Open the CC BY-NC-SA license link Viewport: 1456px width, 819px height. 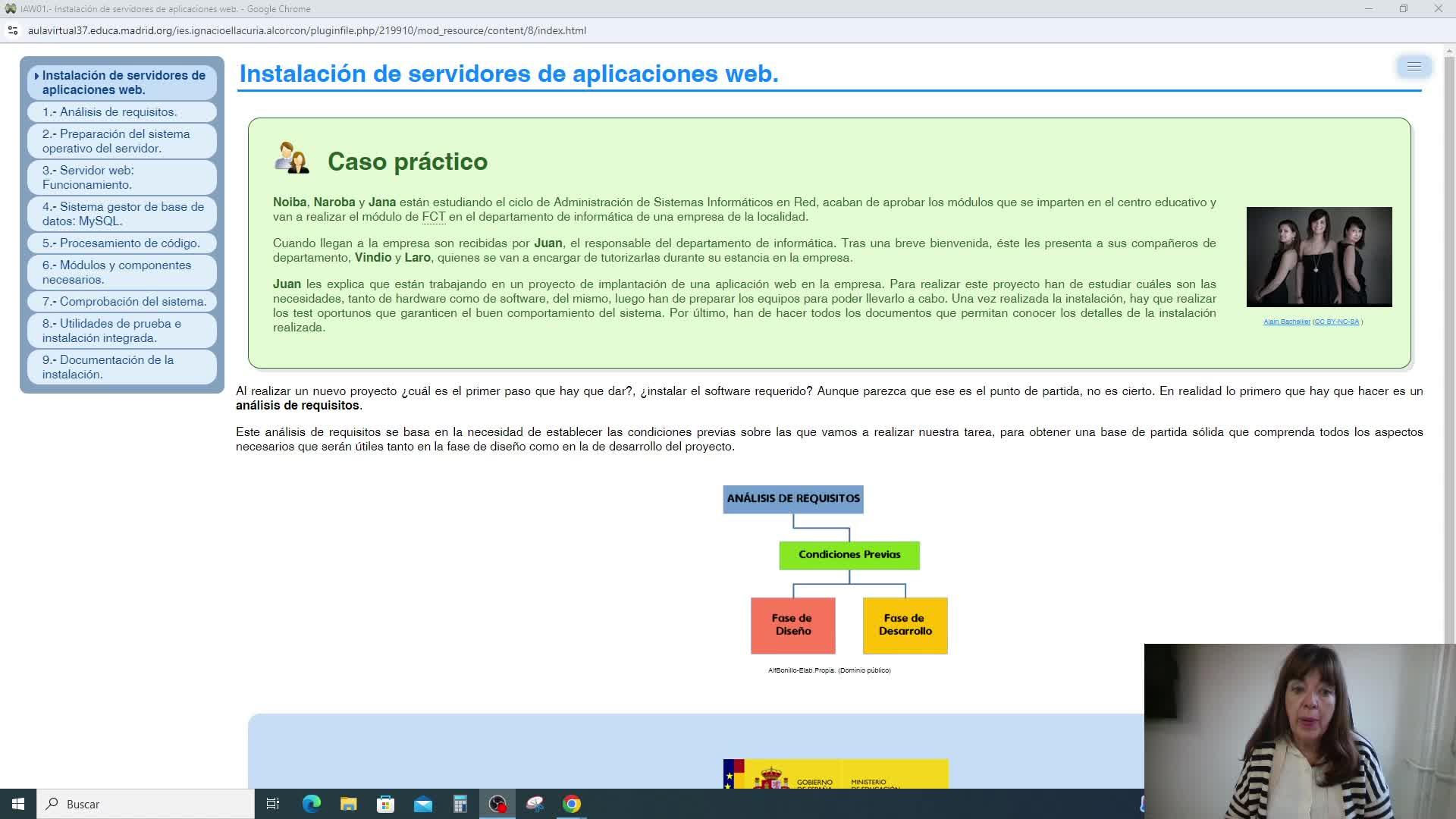click(1336, 322)
